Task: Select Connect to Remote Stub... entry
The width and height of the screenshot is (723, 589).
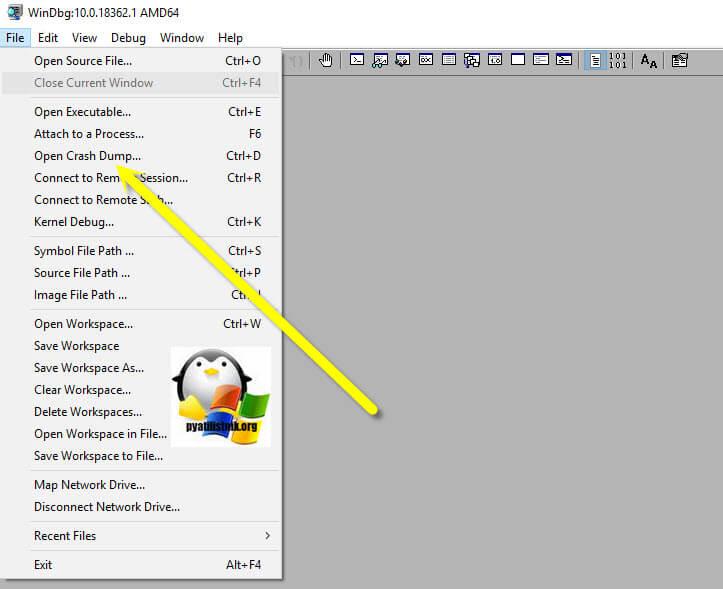Action: [x=141, y=200]
